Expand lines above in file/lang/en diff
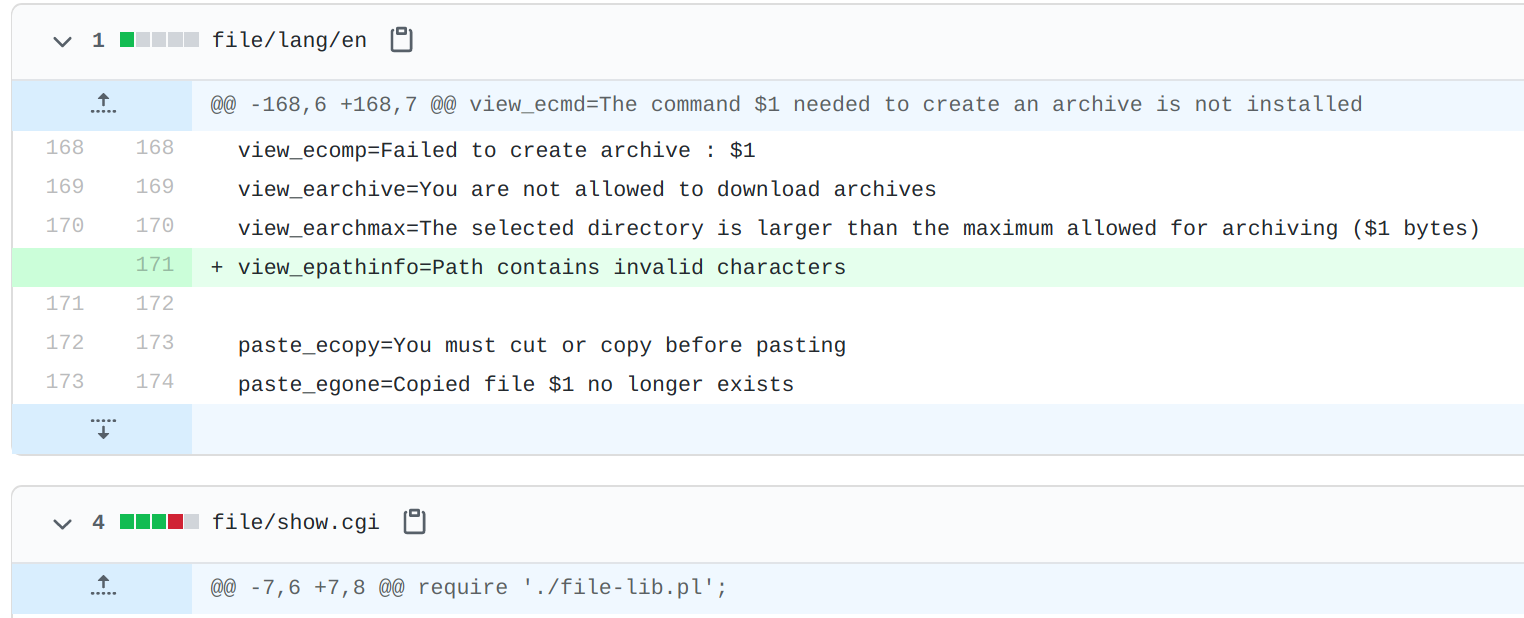 pyautogui.click(x=102, y=104)
